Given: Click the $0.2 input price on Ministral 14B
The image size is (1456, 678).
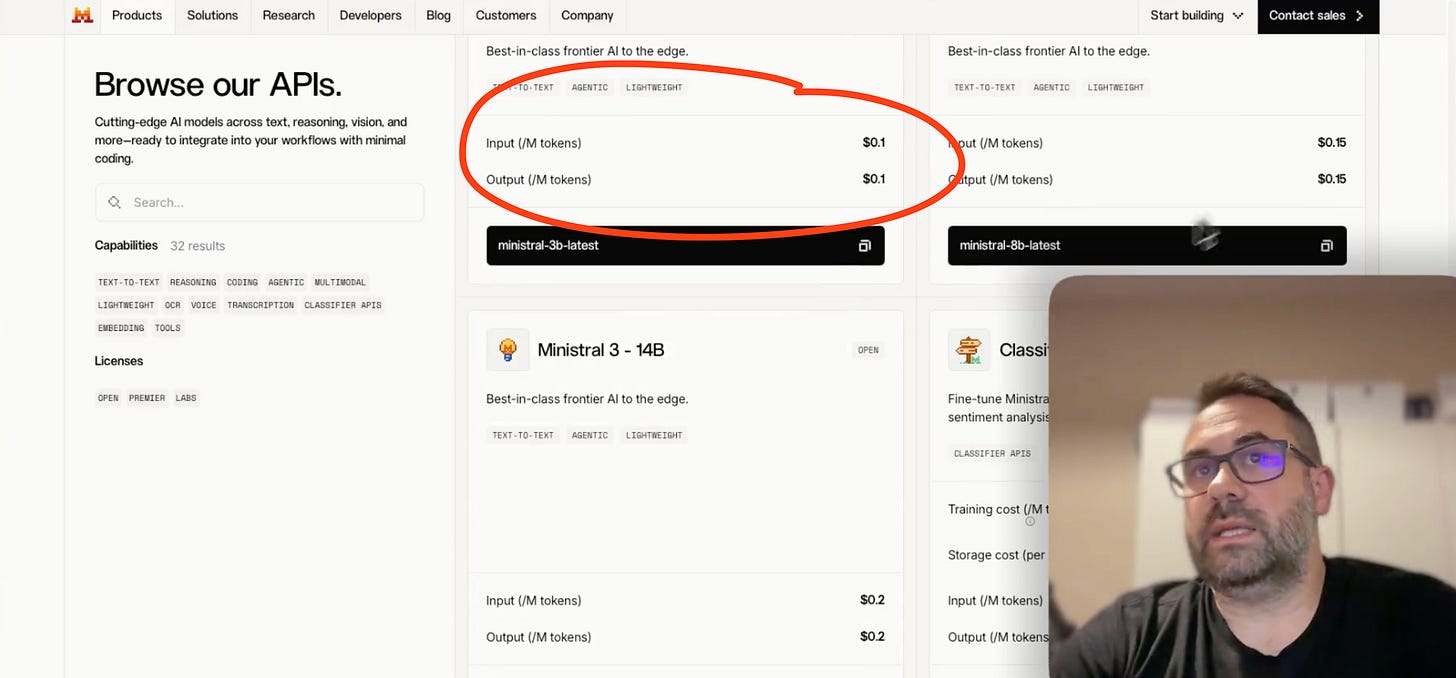Looking at the screenshot, I should click(873, 600).
